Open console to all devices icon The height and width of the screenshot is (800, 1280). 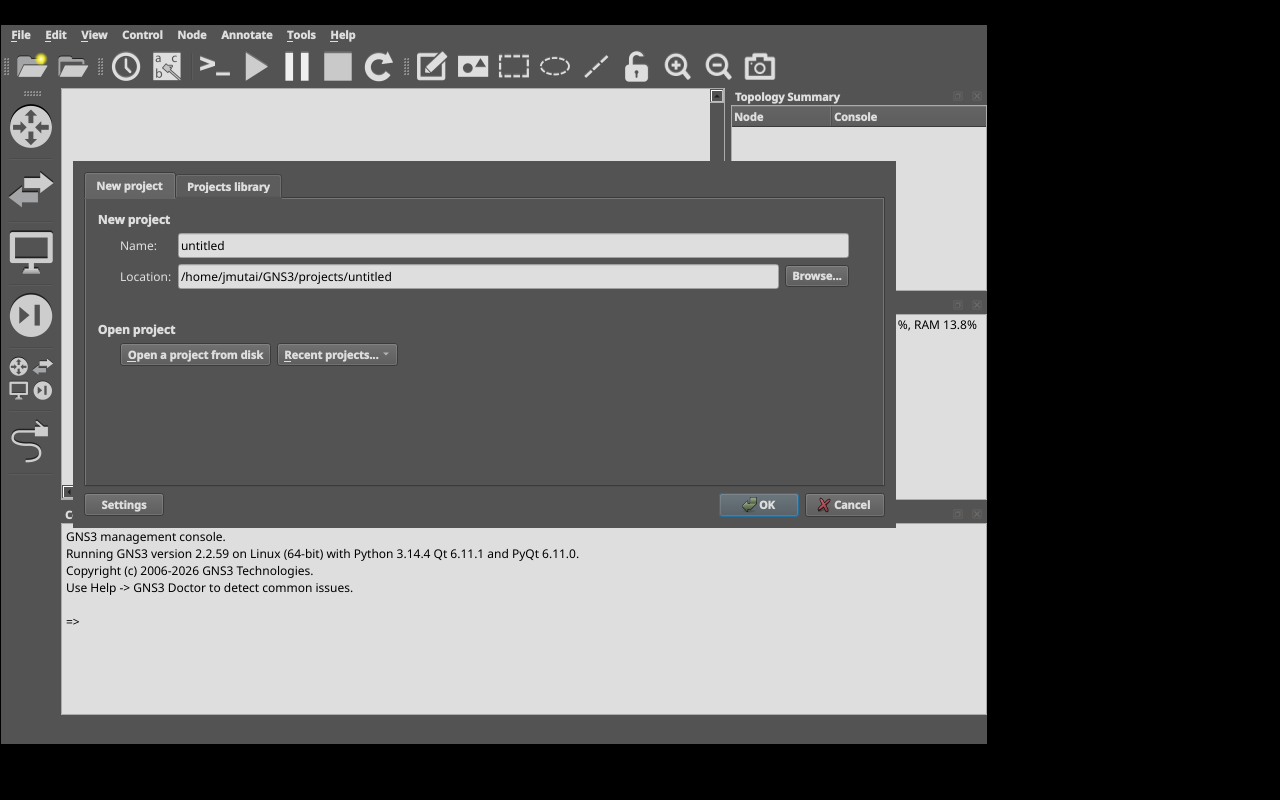[215, 67]
